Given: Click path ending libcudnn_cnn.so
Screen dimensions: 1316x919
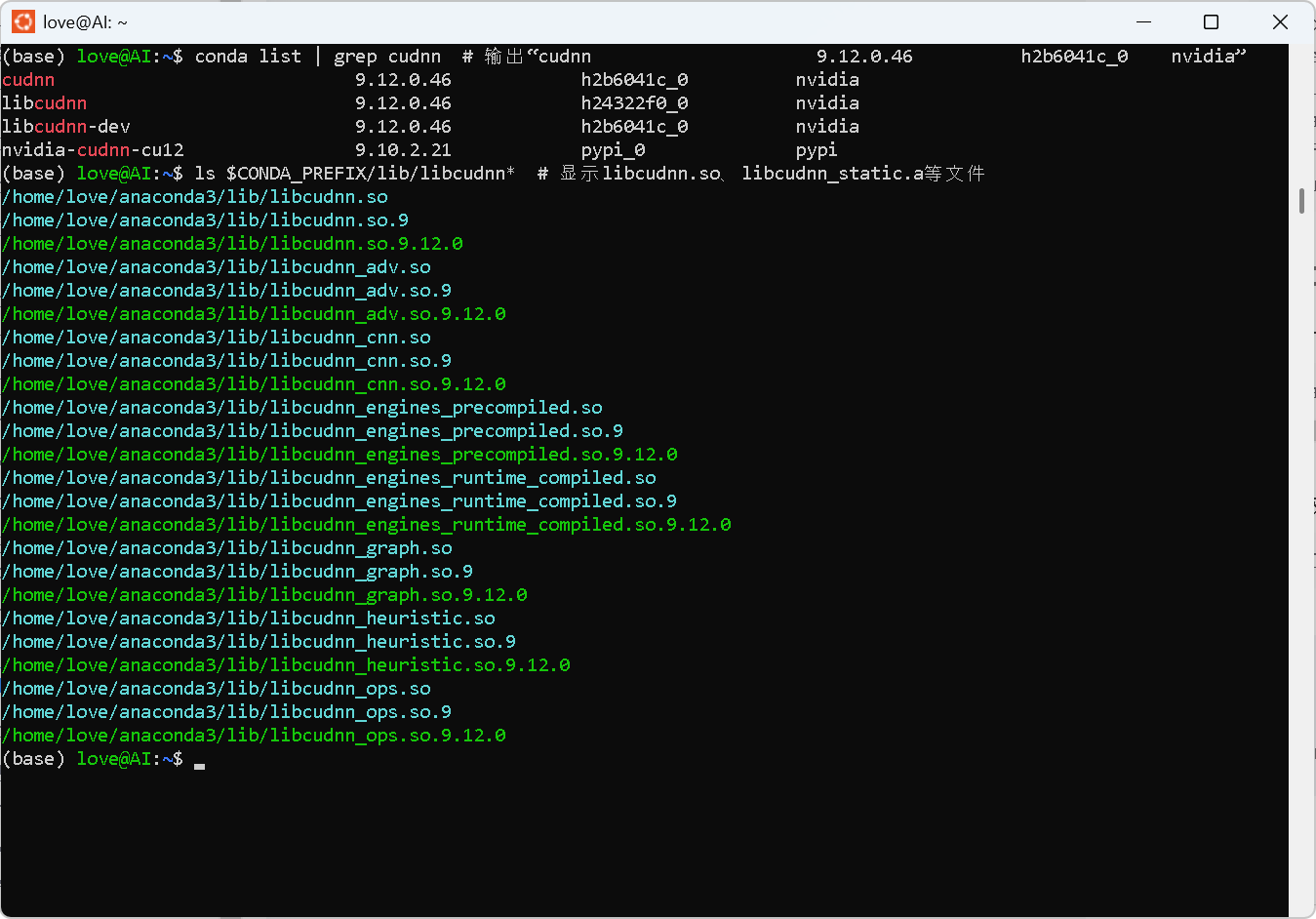Looking at the screenshot, I should 217,338.
